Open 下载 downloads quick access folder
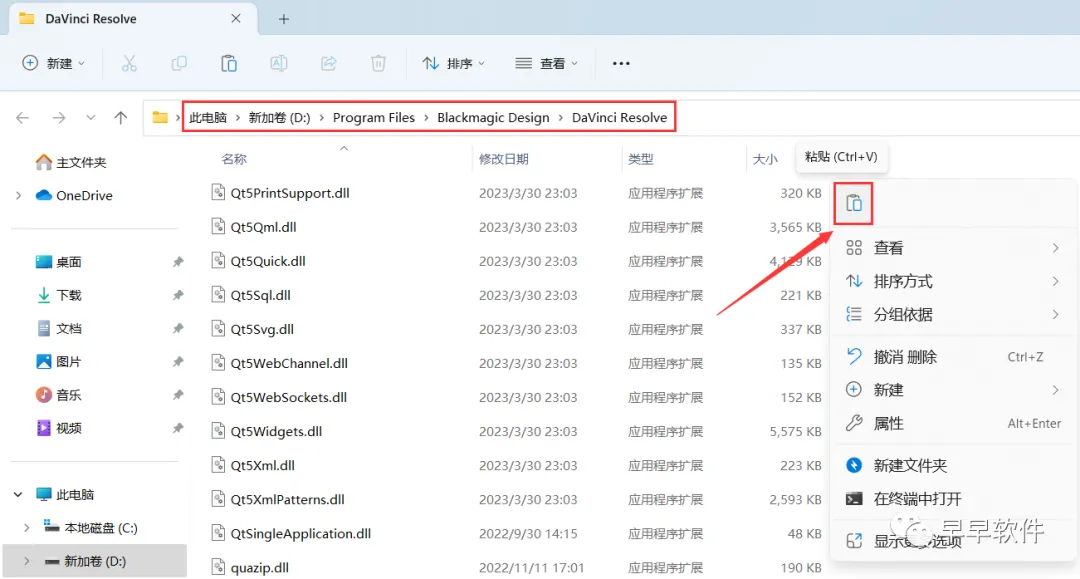The height and width of the screenshot is (579, 1080). [x=59, y=295]
